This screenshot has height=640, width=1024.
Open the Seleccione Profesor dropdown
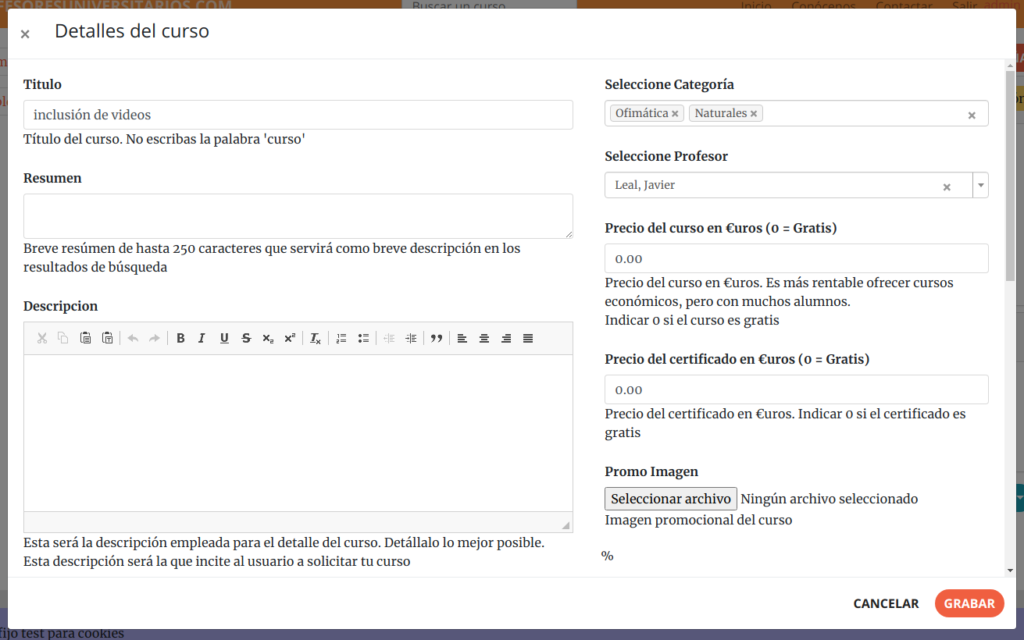pos(980,186)
